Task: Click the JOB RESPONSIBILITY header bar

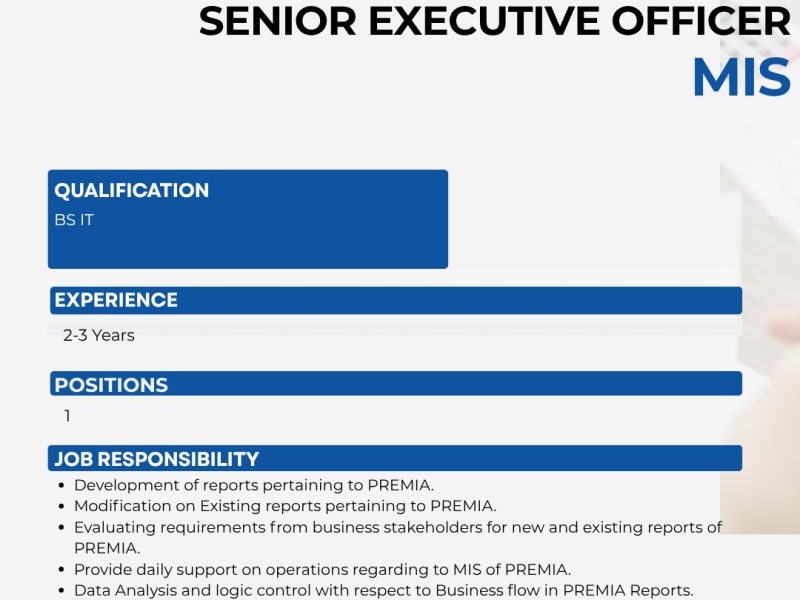Action: pos(396,459)
